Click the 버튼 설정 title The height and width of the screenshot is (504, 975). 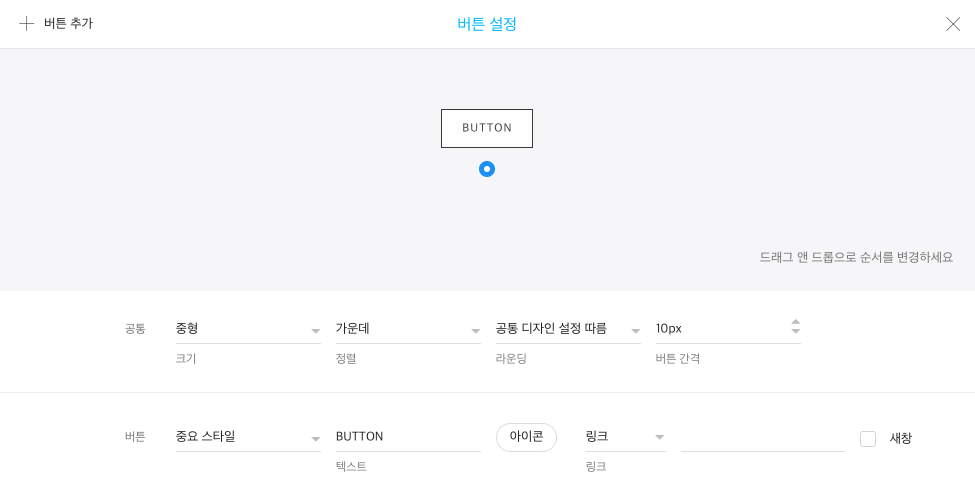point(487,24)
